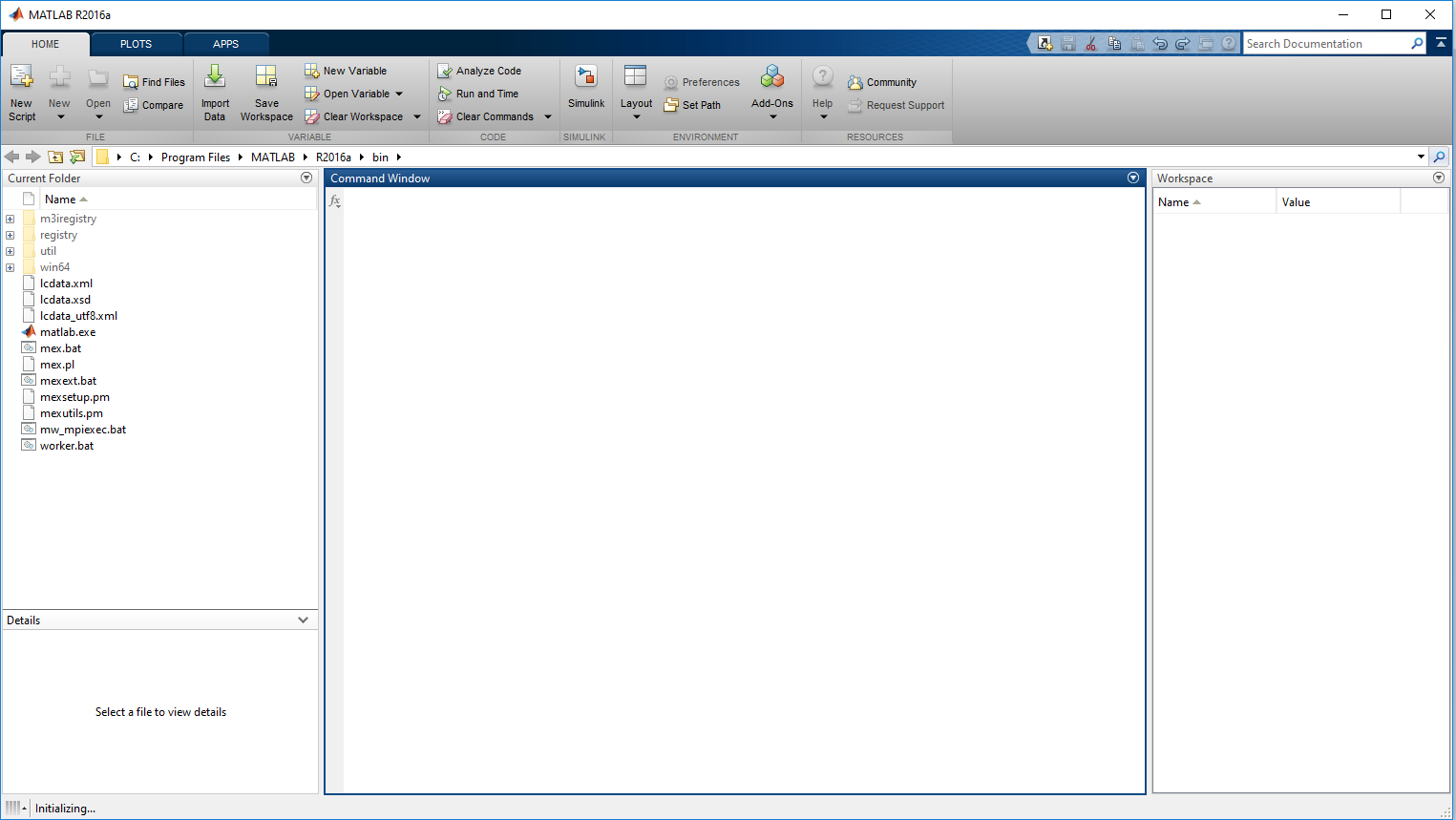Click Request Support

[897, 105]
